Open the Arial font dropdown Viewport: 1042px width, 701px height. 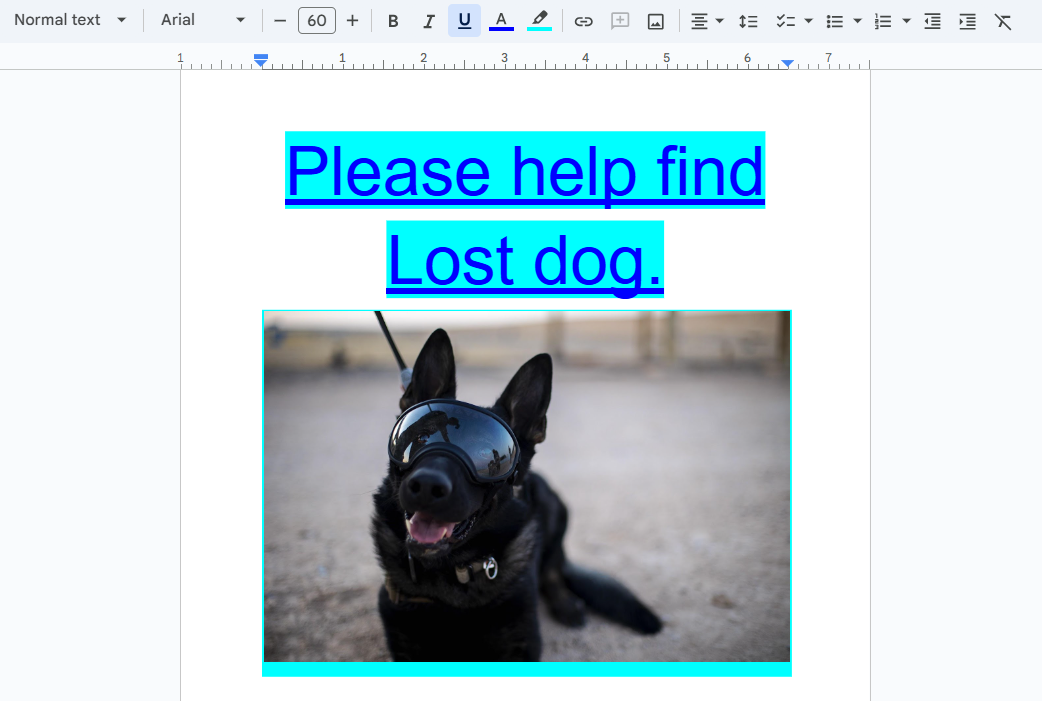[x=203, y=20]
